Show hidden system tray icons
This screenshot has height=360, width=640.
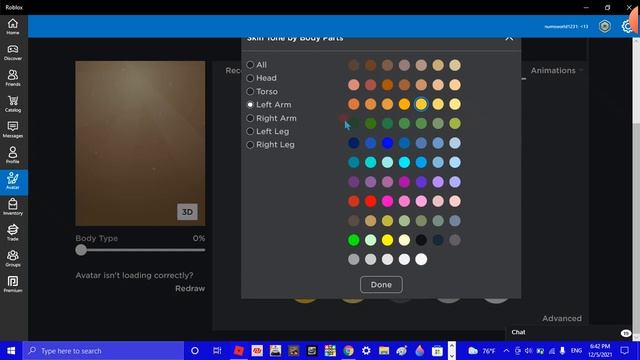(506, 351)
